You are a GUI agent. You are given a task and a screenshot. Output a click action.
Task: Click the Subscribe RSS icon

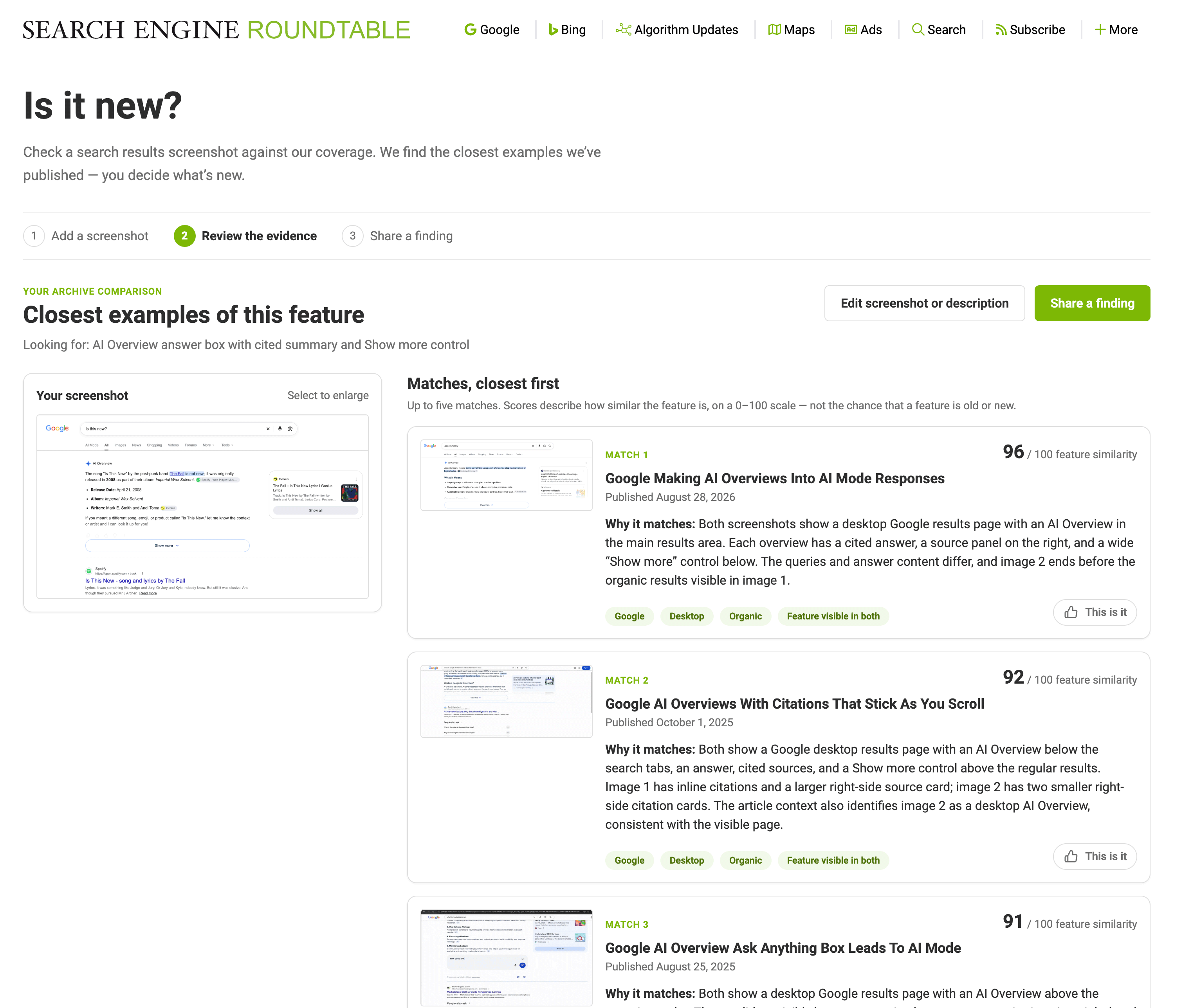click(x=1001, y=30)
